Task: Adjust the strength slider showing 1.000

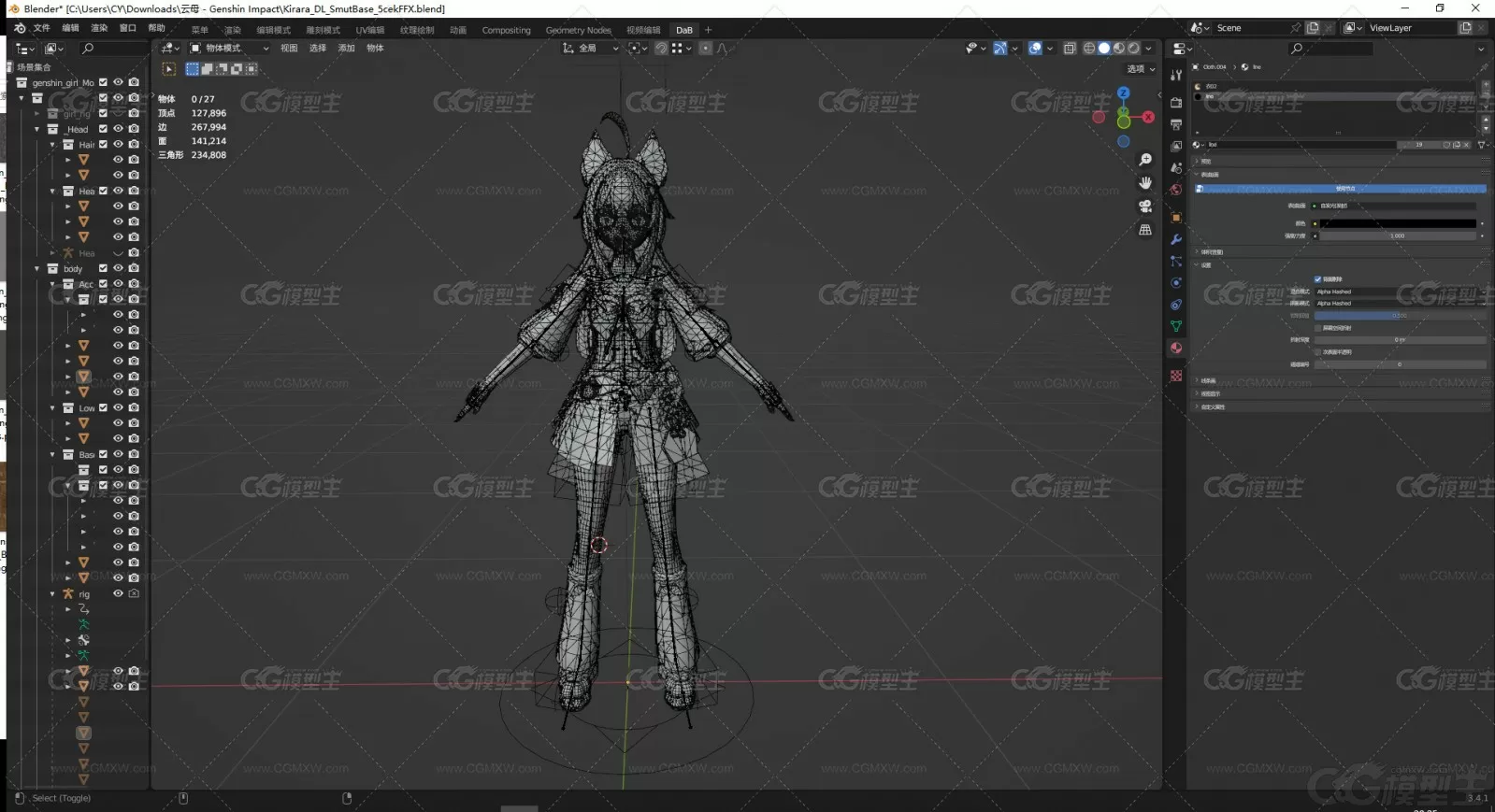Action: (x=1398, y=235)
